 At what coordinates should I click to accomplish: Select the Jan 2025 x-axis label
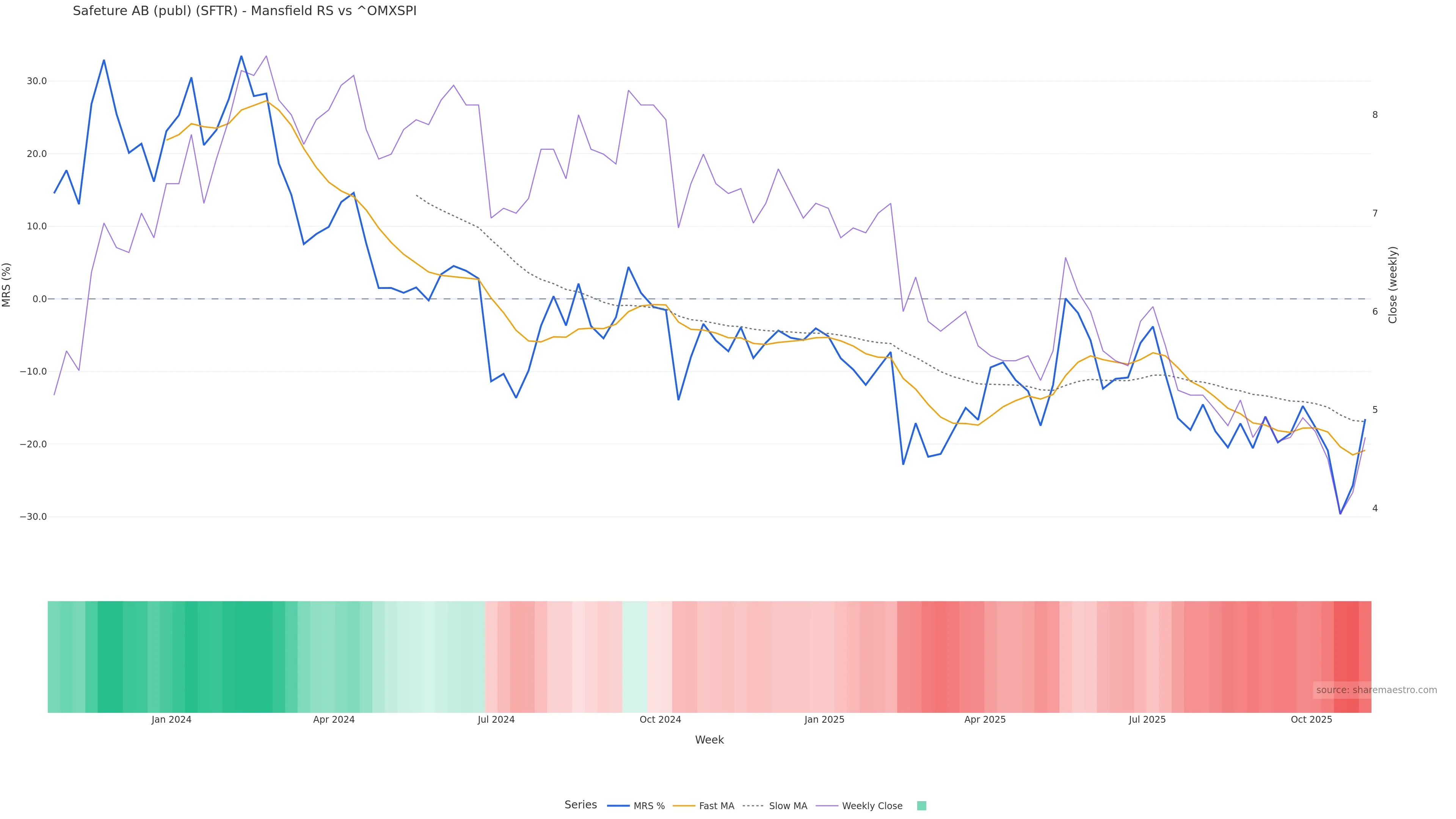(824, 720)
